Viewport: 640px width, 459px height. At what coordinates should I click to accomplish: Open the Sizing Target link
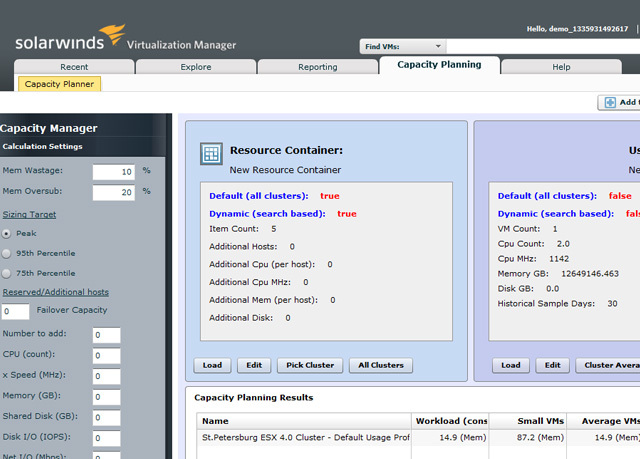(x=29, y=215)
